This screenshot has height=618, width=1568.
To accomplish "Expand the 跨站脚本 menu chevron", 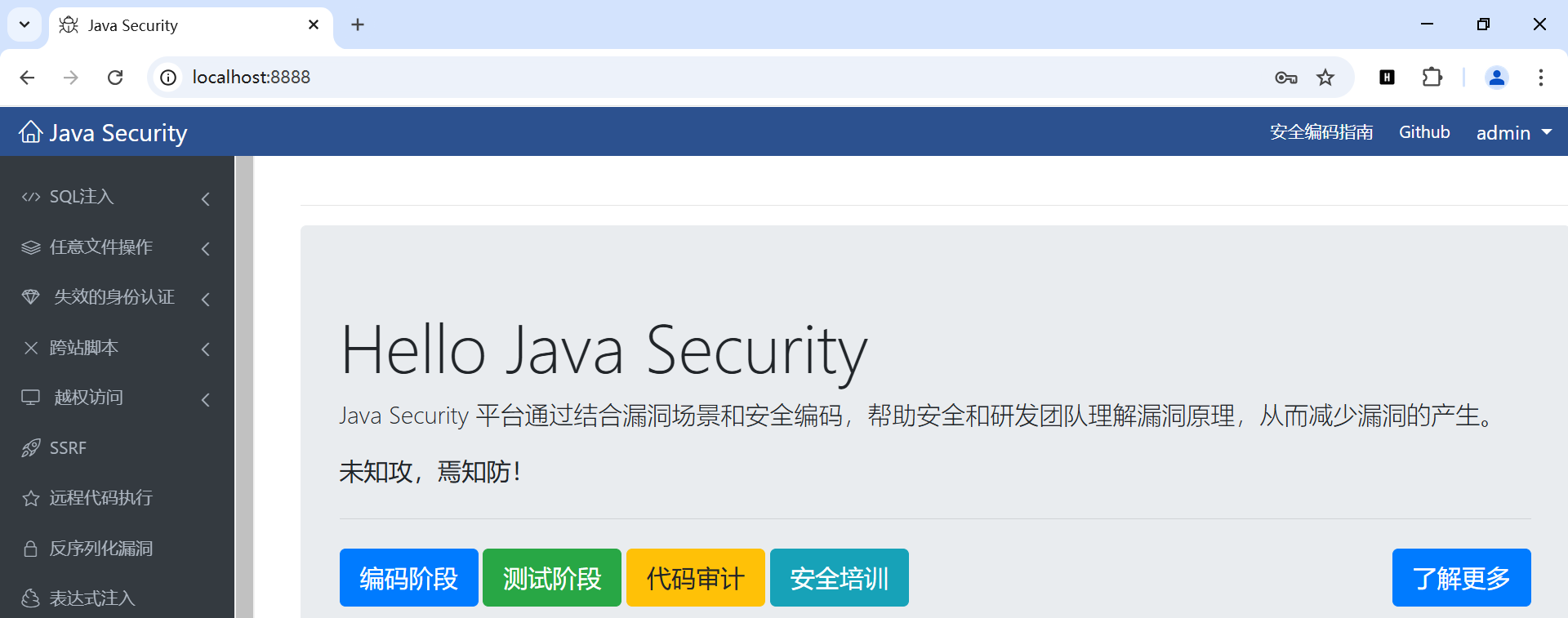I will (x=206, y=349).
